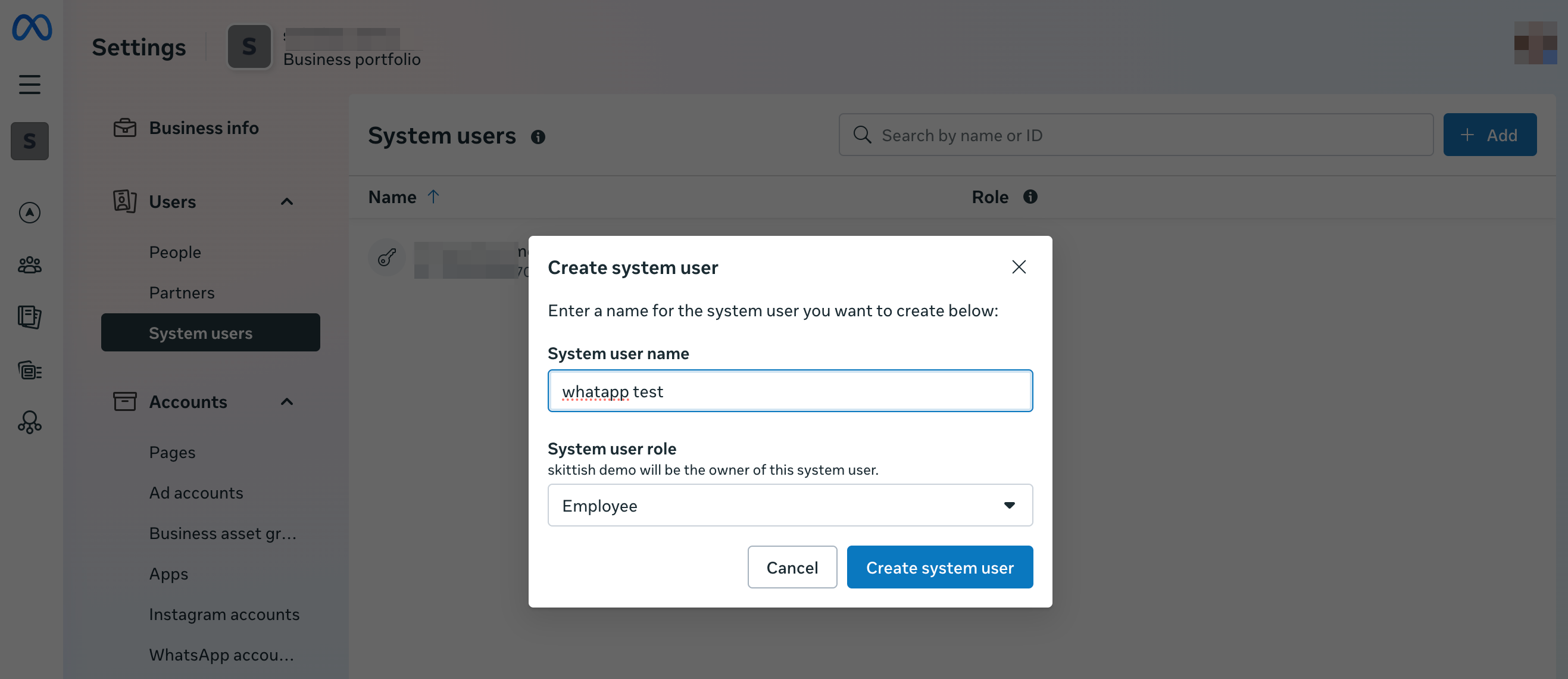Open the hamburger menu icon
This screenshot has width=1568, height=679.
click(x=29, y=84)
